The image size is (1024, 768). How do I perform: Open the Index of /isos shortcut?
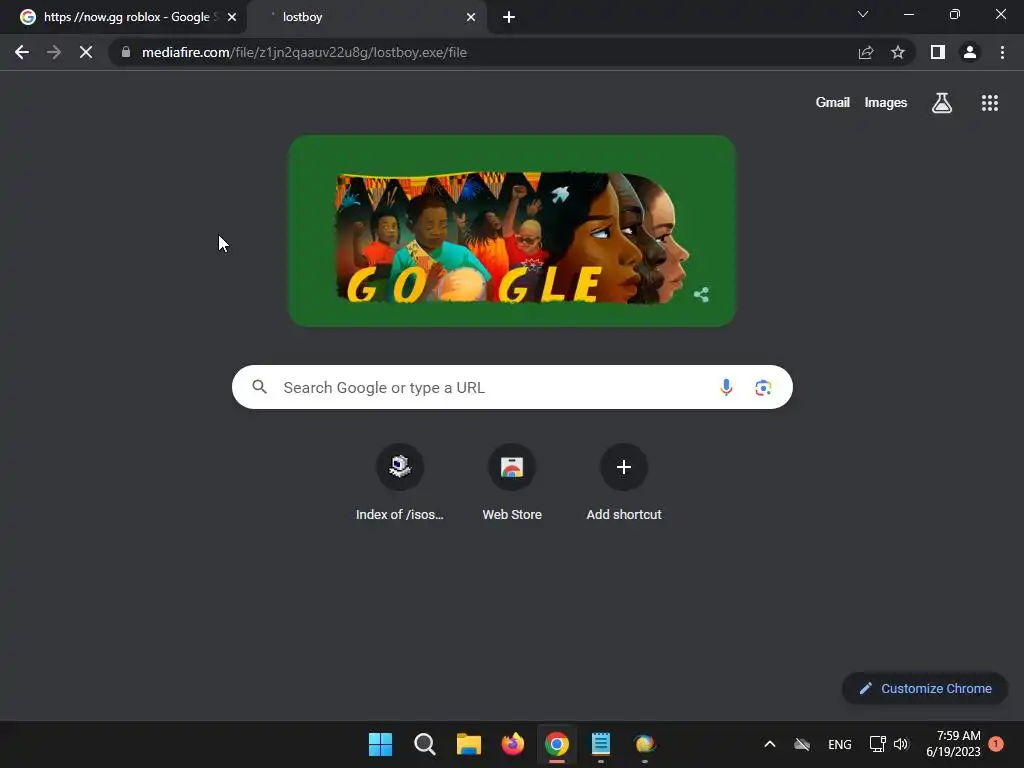(400, 483)
